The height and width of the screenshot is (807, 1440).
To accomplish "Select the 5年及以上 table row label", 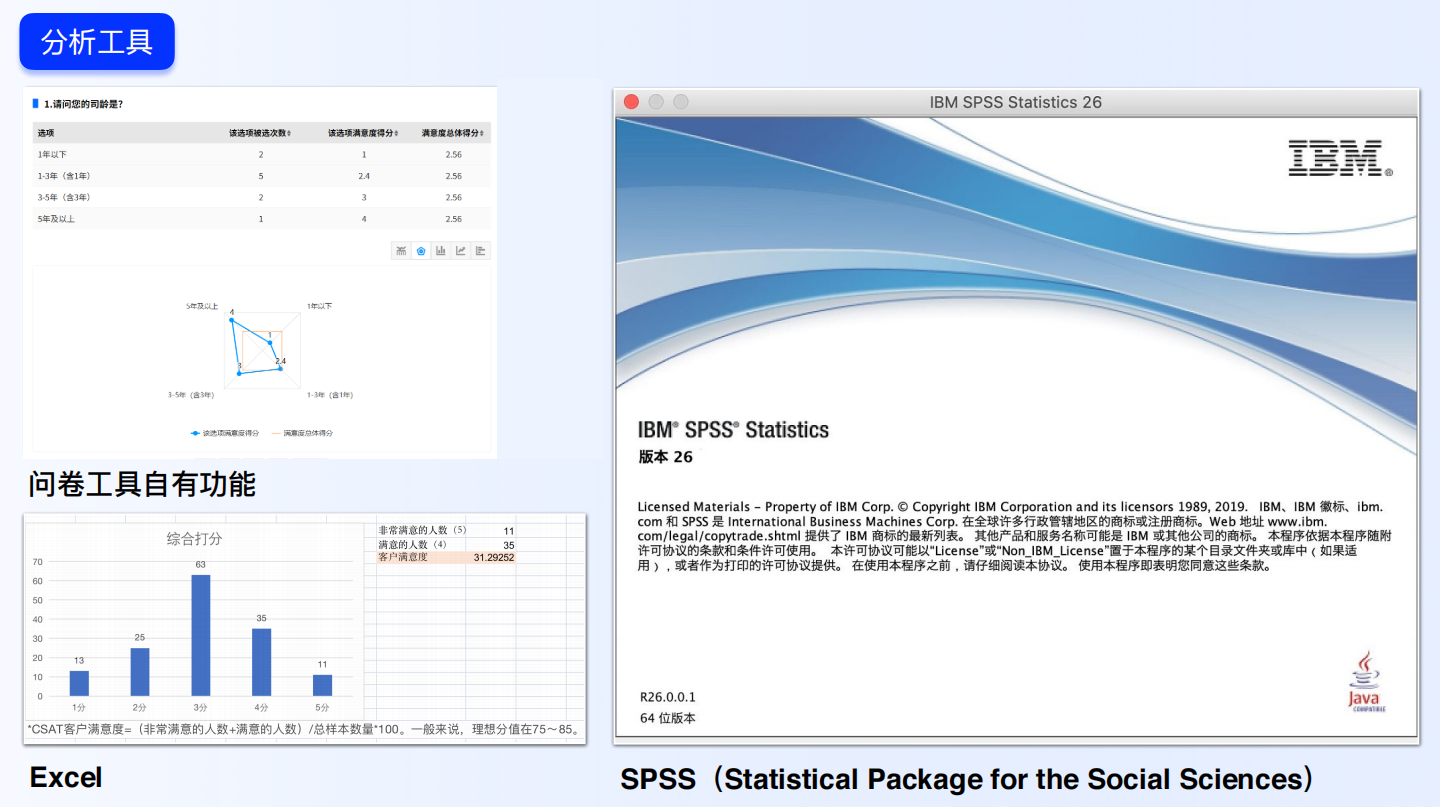I will tap(56, 219).
